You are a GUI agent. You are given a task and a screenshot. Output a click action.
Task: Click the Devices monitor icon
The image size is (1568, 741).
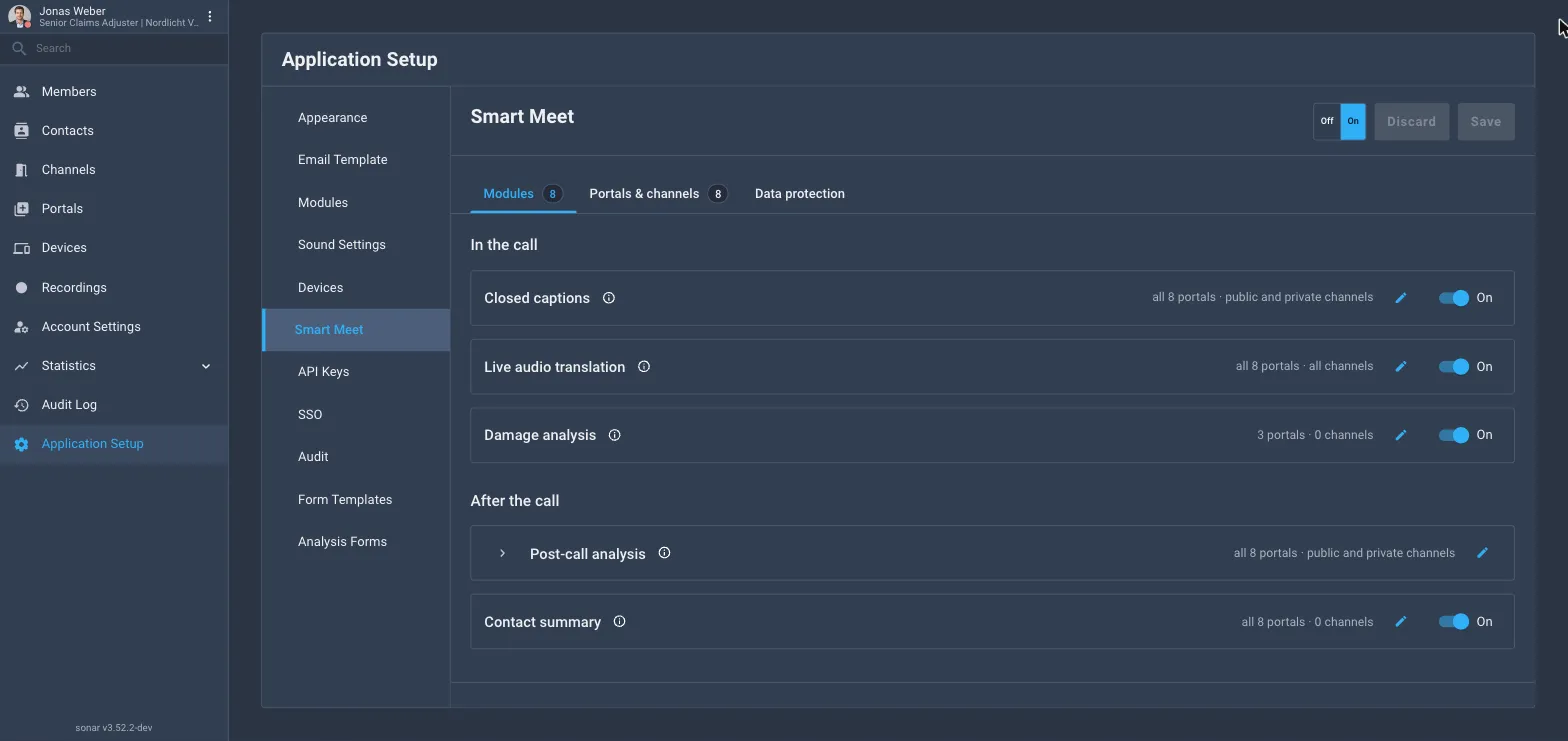pyautogui.click(x=21, y=248)
